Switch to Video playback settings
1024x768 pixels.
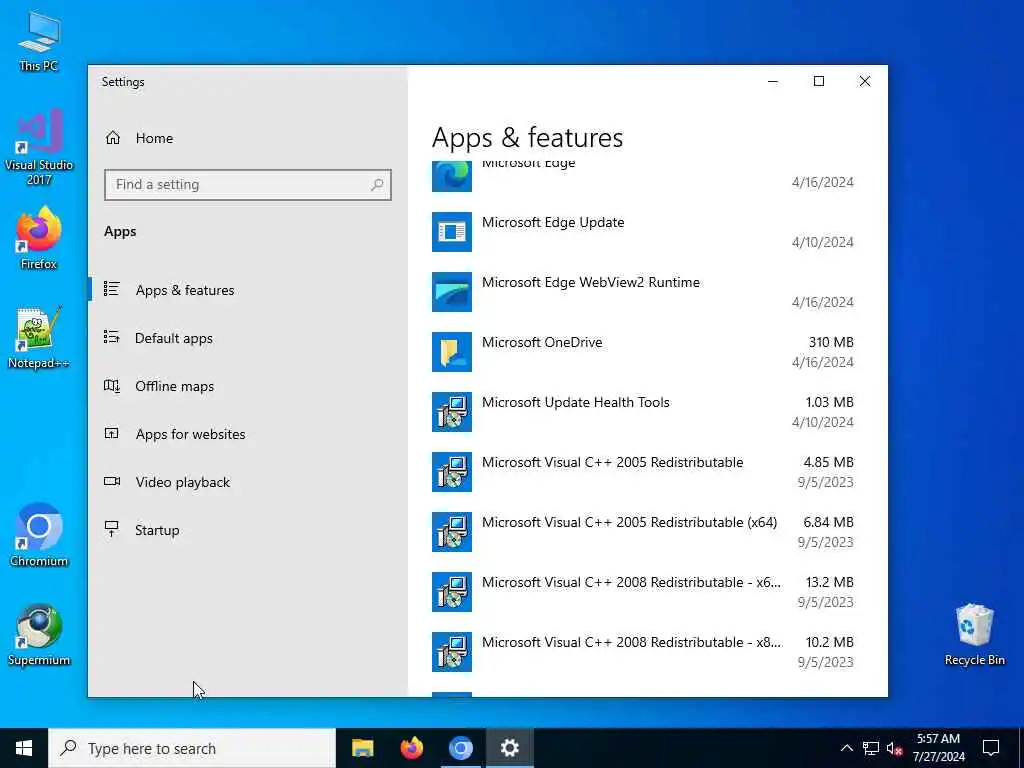pos(183,482)
